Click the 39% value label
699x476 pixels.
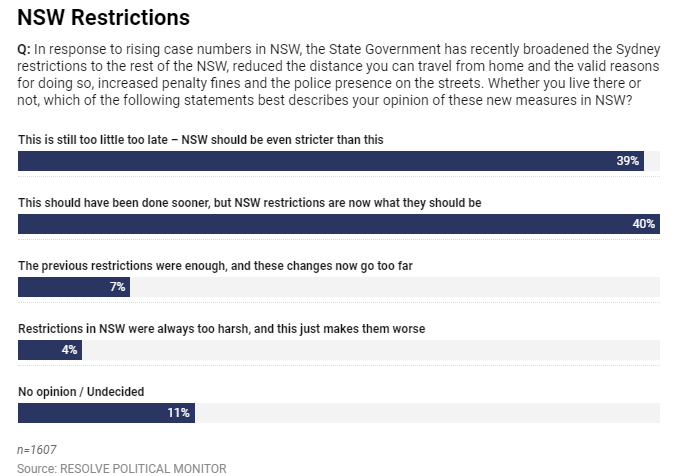(x=628, y=161)
